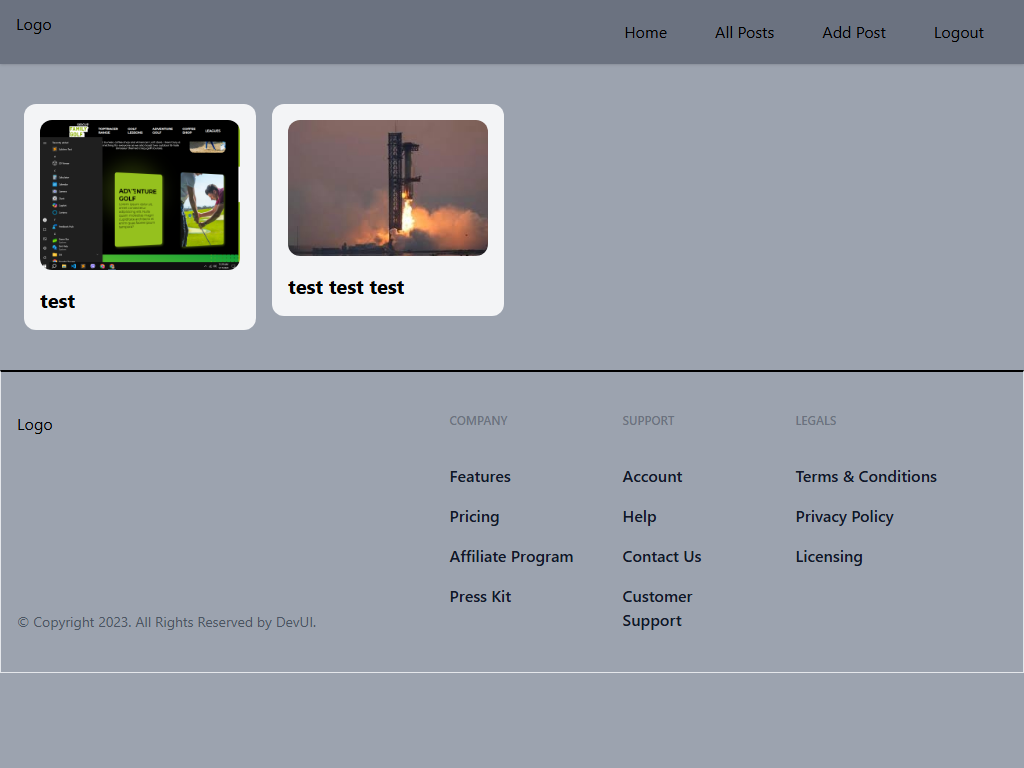
Task: Open the golf screenshot post thumbnail
Action: tap(140, 195)
